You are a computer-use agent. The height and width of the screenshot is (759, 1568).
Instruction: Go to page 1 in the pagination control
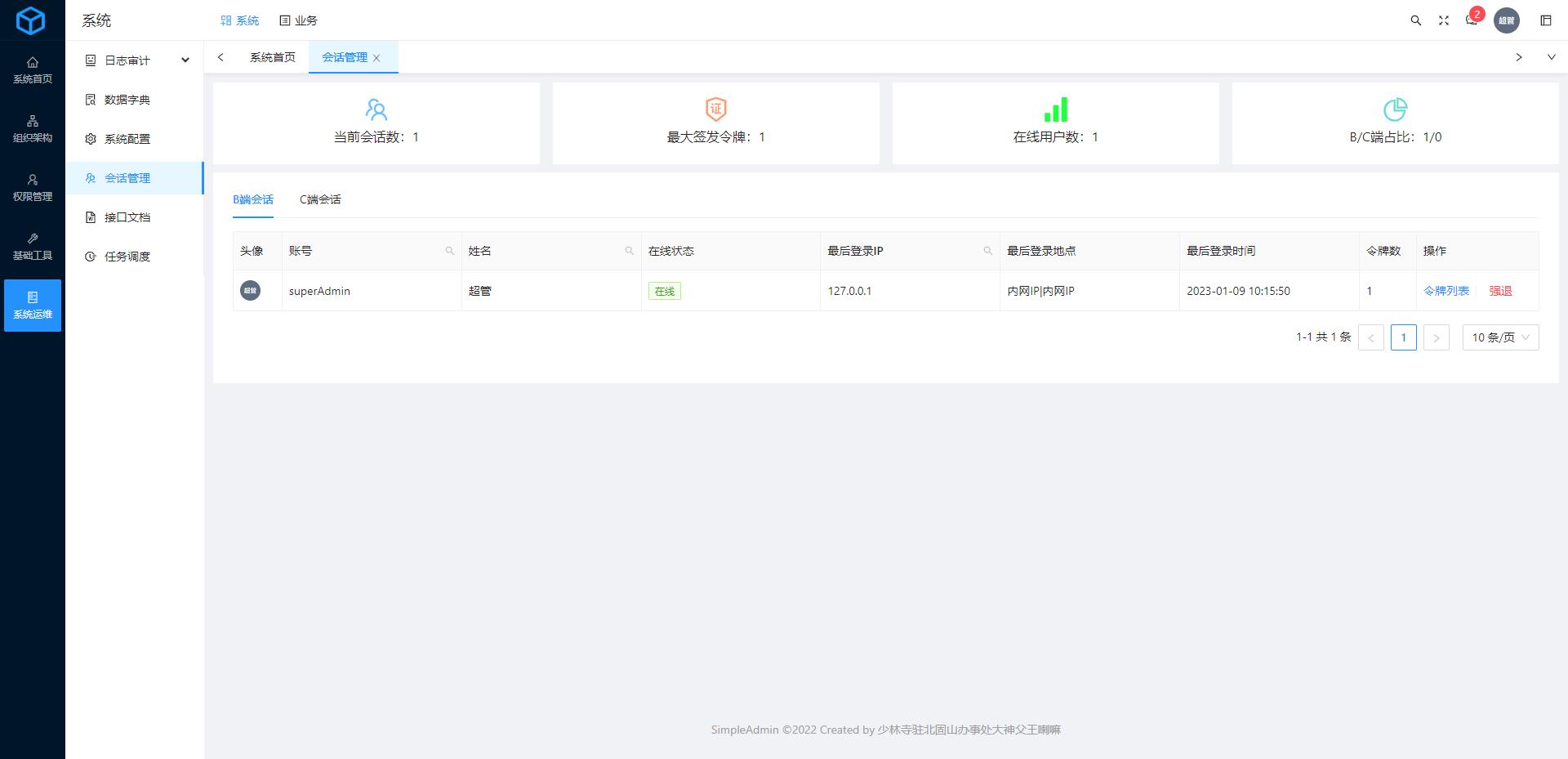[1403, 337]
